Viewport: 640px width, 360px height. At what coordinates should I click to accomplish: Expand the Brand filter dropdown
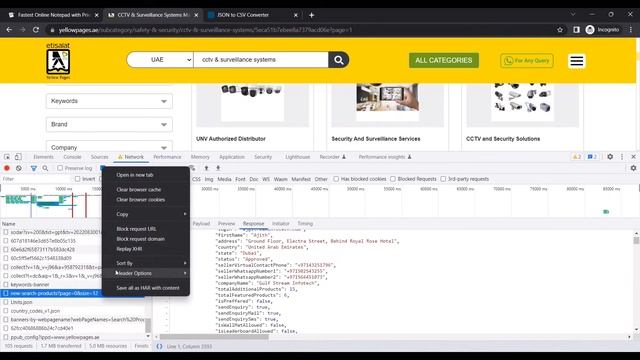pos(109,124)
